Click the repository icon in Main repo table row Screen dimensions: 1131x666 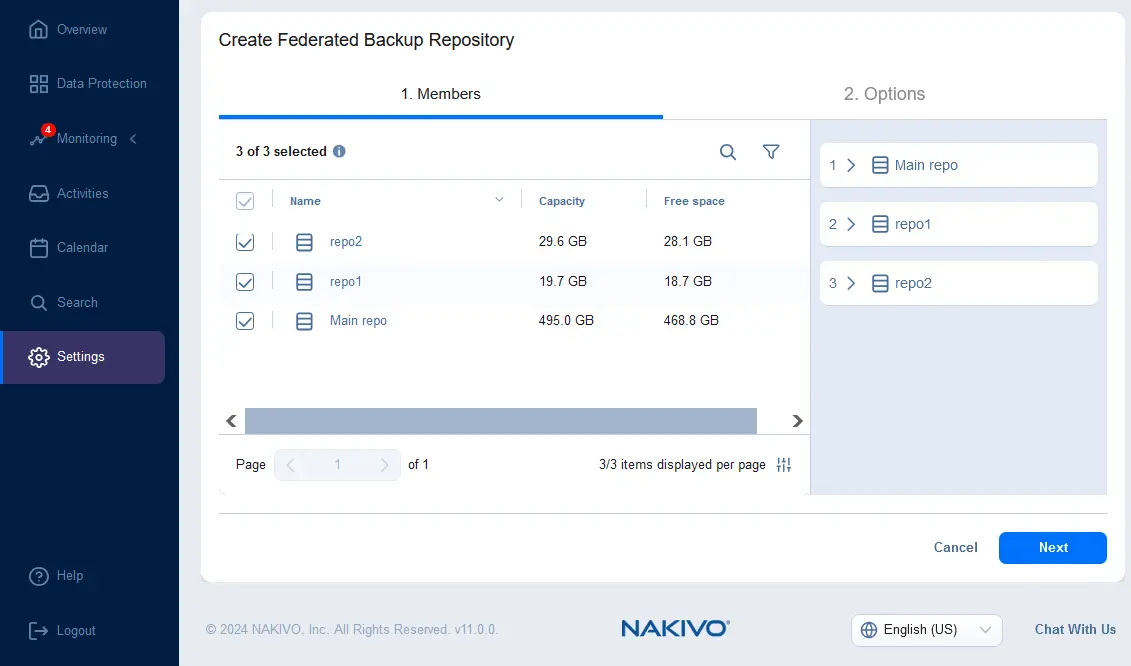point(304,321)
